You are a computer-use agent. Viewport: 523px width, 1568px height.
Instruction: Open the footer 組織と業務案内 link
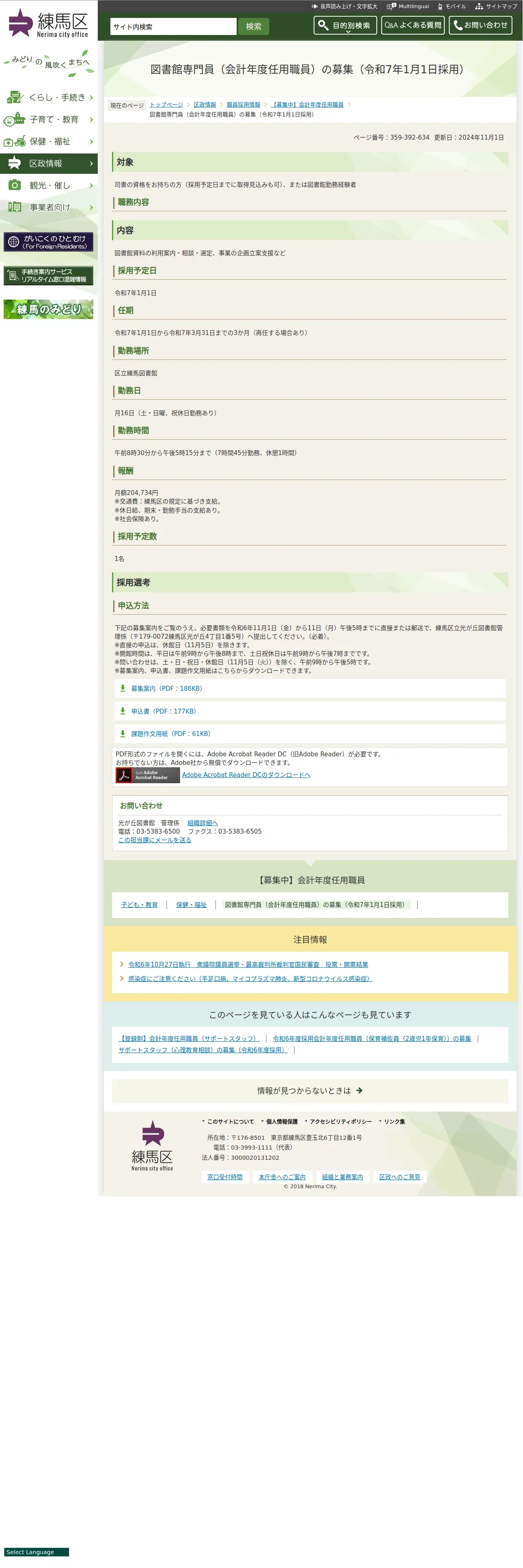(x=342, y=1176)
